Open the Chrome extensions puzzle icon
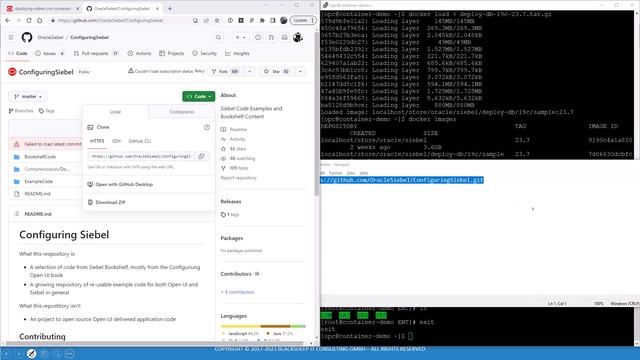 click(262, 20)
